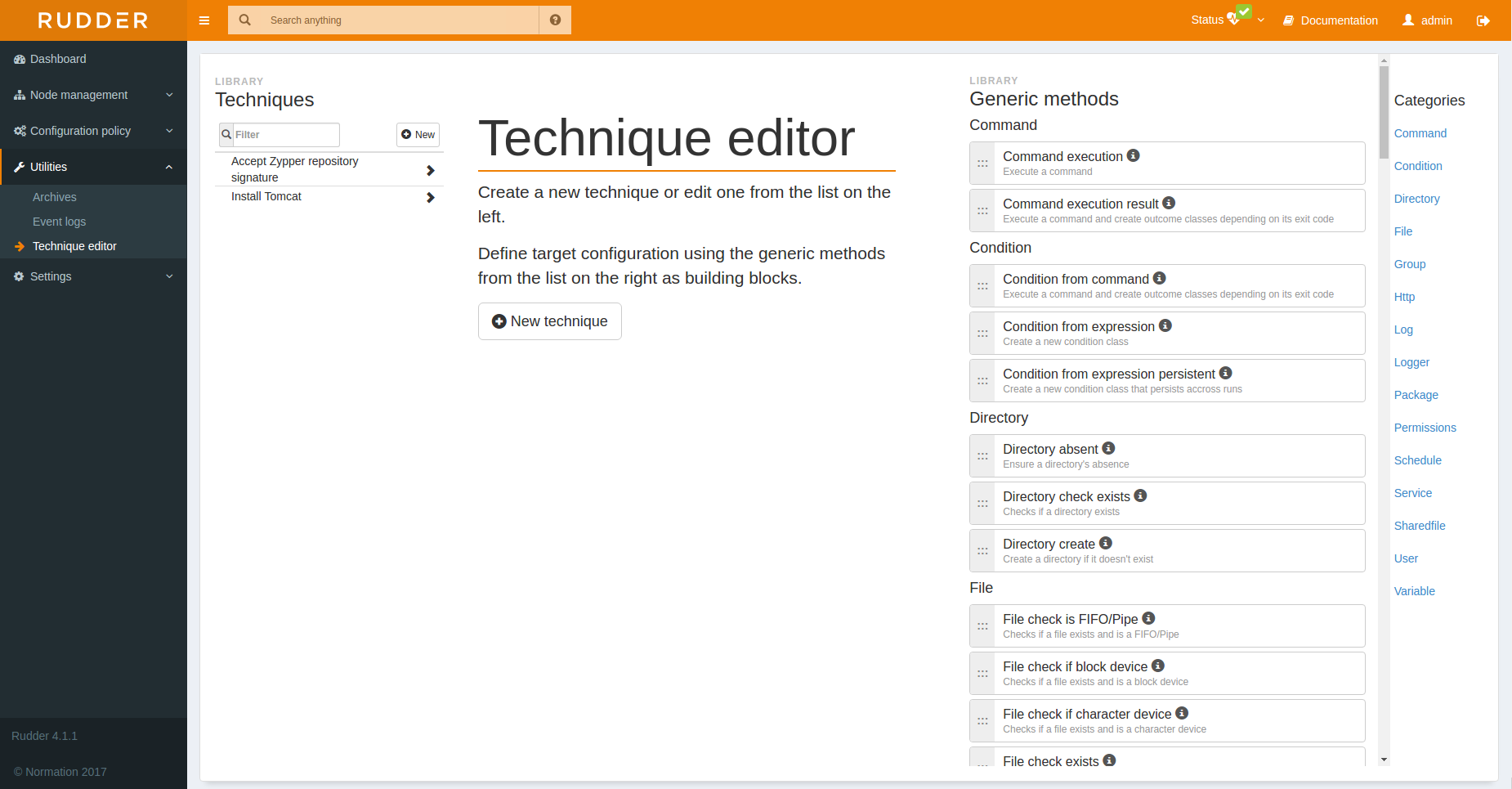The height and width of the screenshot is (789, 1512).
Task: Open info icon for Directory check exists
Action: [x=1140, y=495]
